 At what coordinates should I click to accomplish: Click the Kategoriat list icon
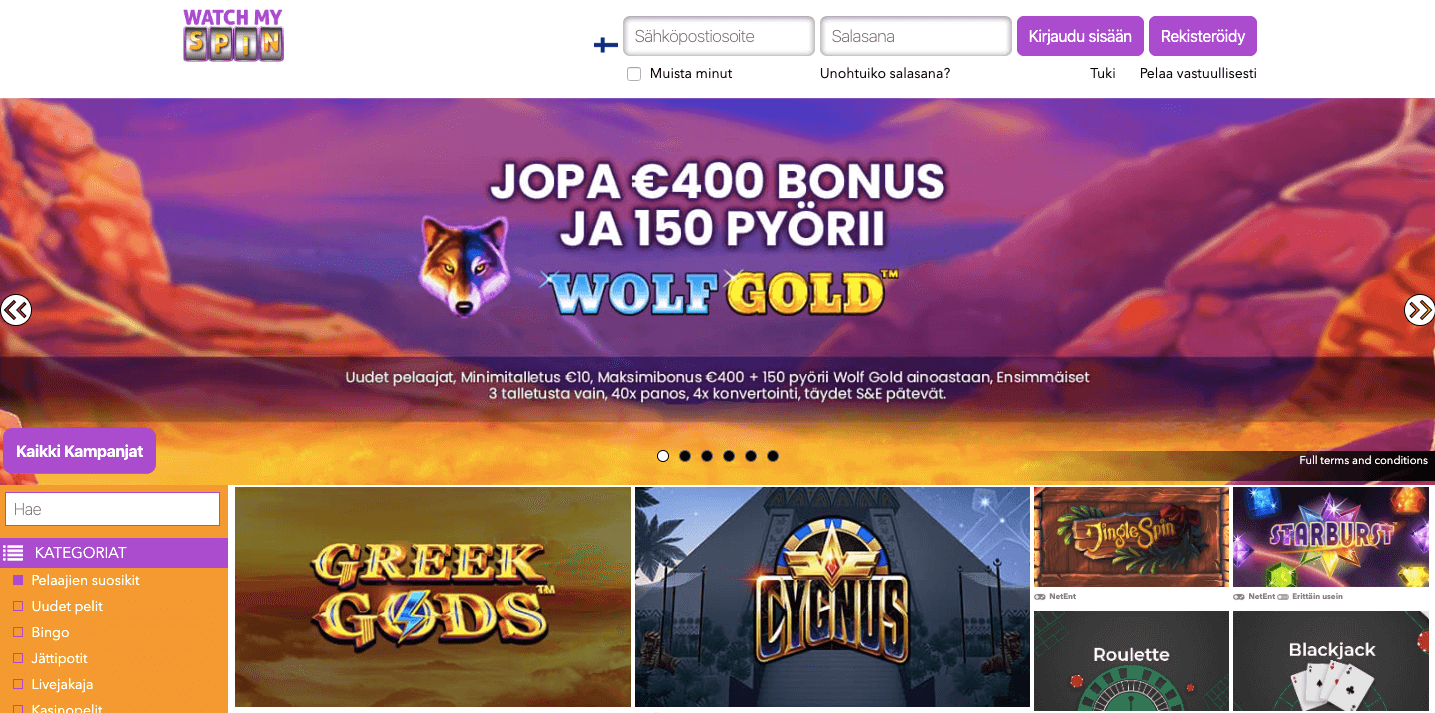[13, 552]
